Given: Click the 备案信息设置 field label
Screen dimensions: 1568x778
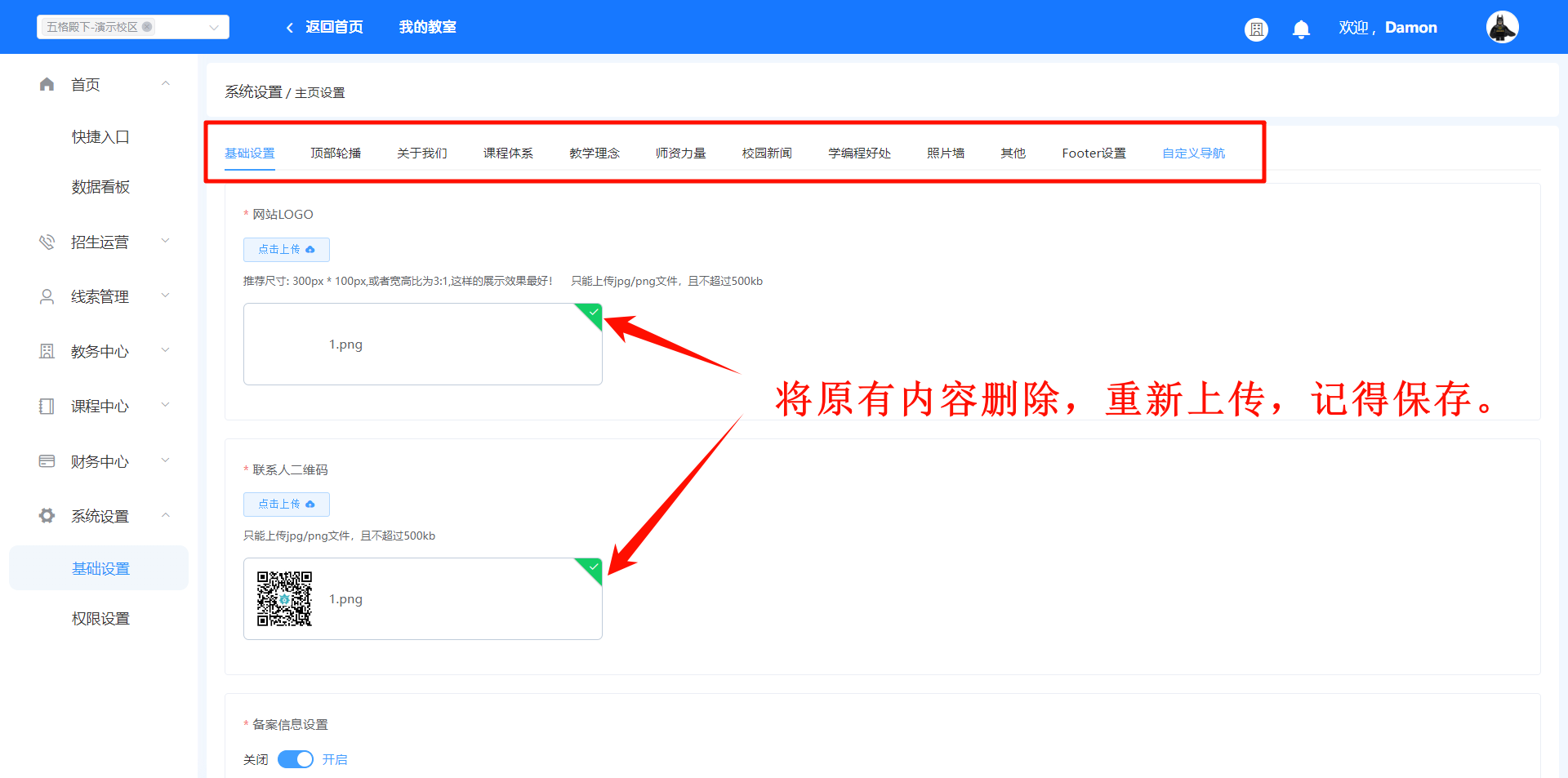Looking at the screenshot, I should (x=290, y=725).
